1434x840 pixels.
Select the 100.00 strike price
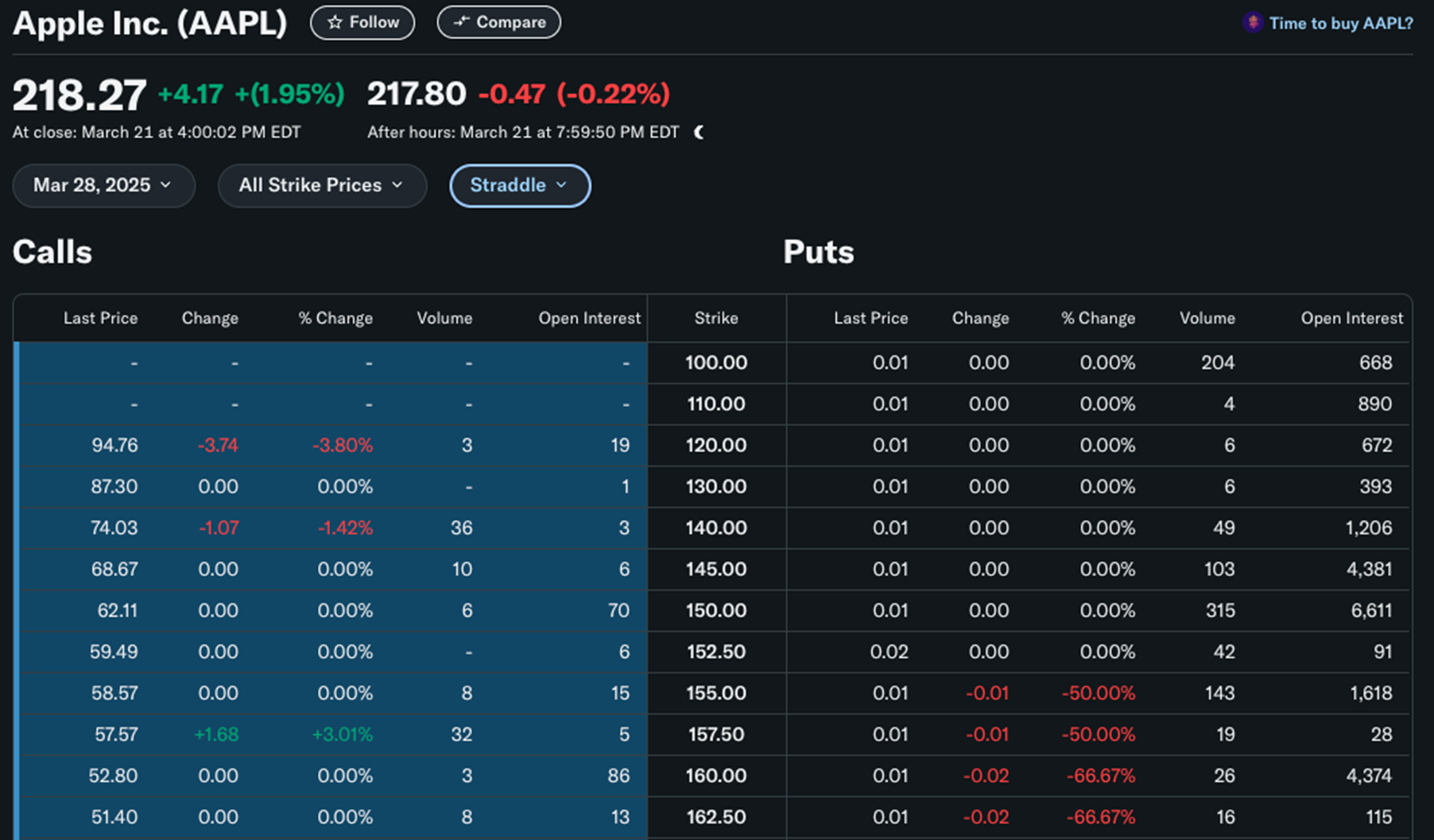(x=716, y=362)
